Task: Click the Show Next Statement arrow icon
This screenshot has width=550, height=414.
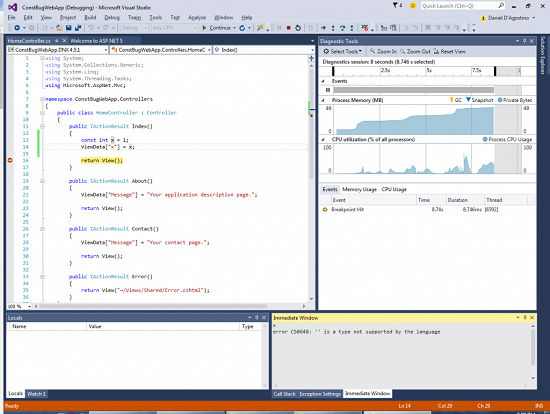Action: [x=323, y=28]
